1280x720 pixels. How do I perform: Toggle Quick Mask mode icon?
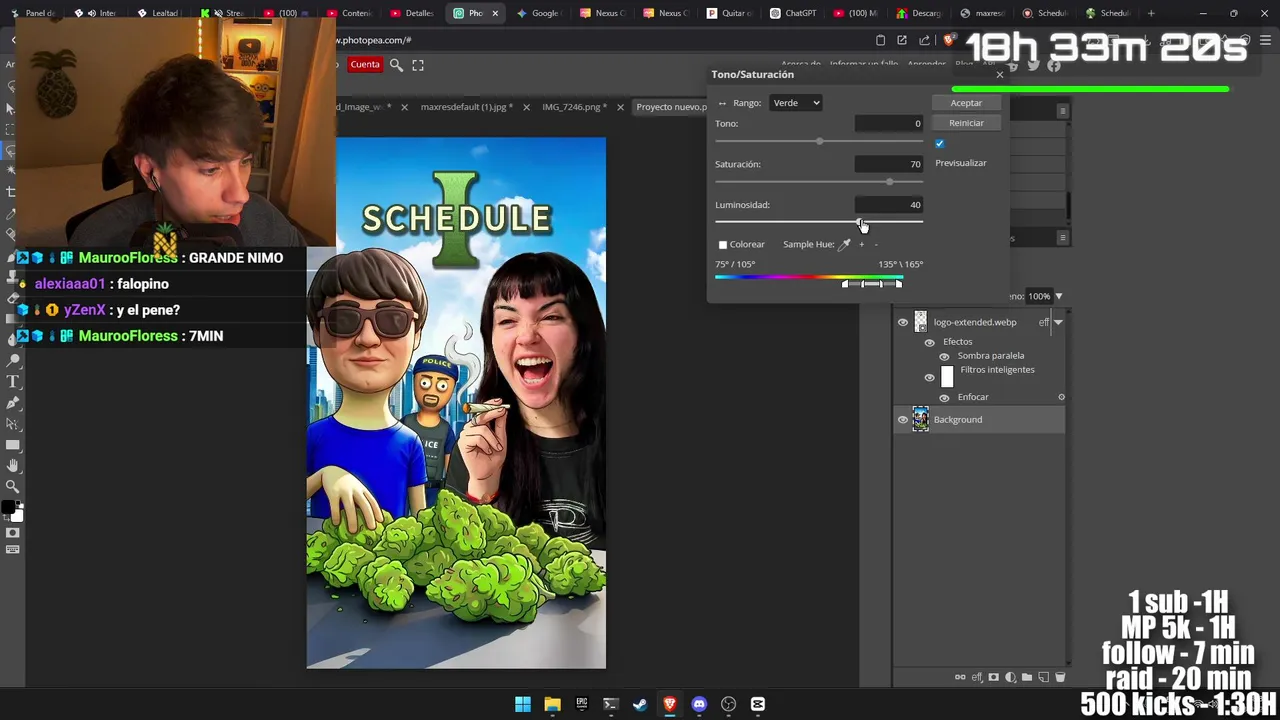pos(12,532)
